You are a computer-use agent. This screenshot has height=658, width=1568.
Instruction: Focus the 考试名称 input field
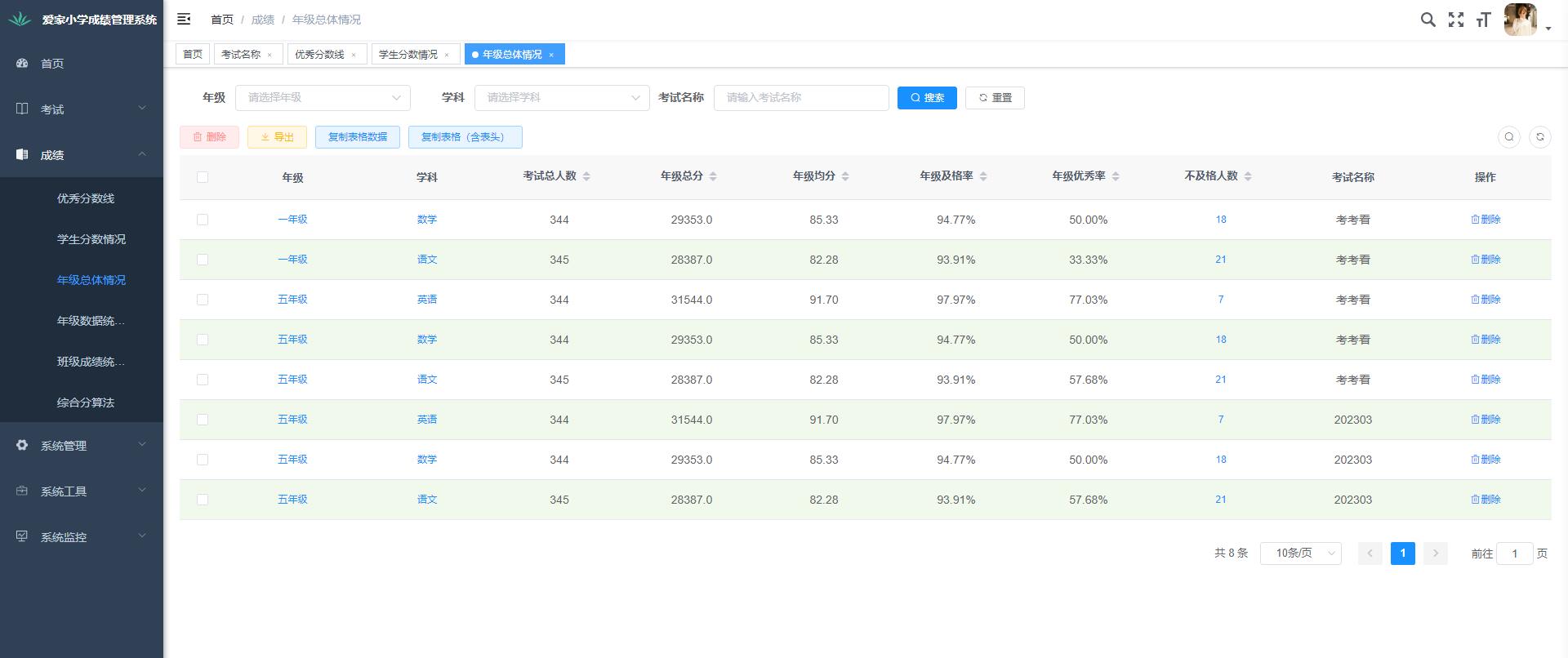point(800,98)
